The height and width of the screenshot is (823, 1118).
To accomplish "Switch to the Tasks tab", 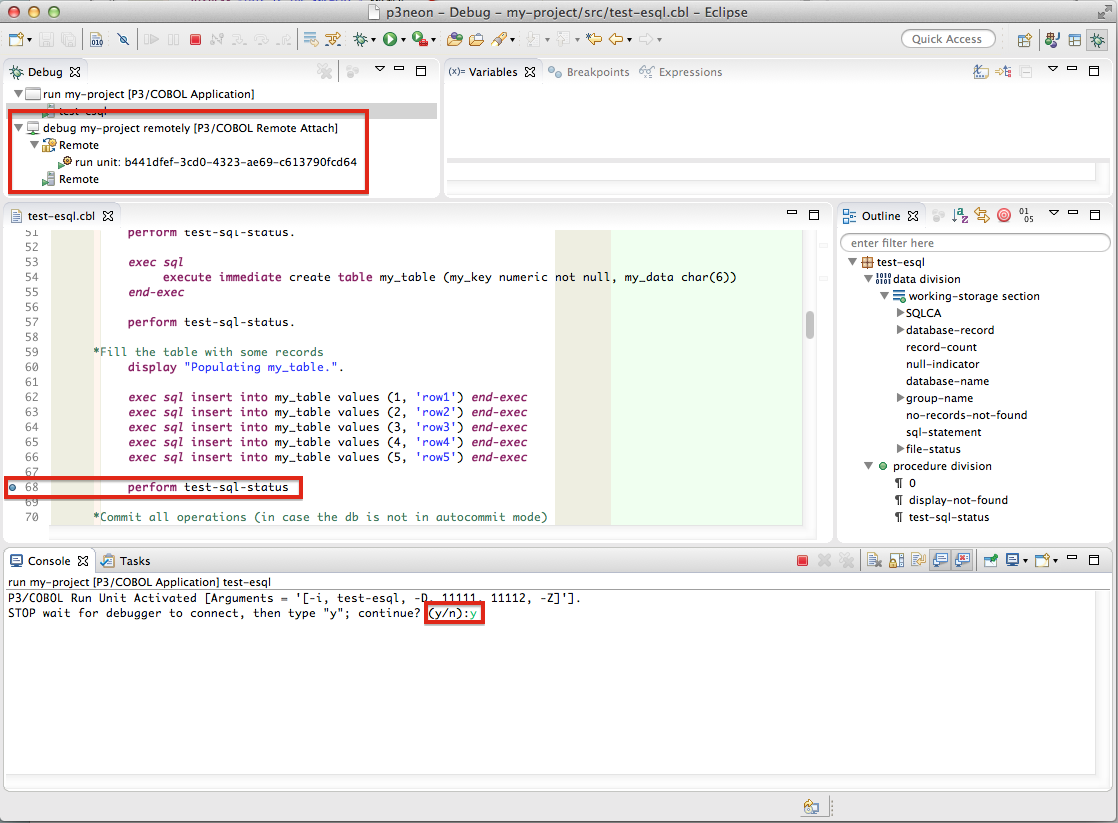I will coord(126,561).
